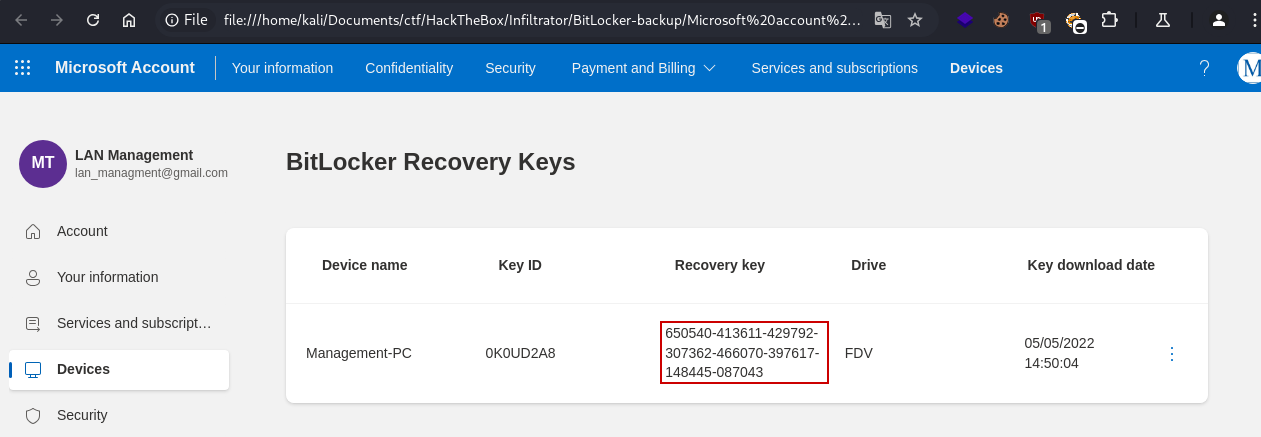Expand the Payment and Billing dropdown

click(x=643, y=68)
